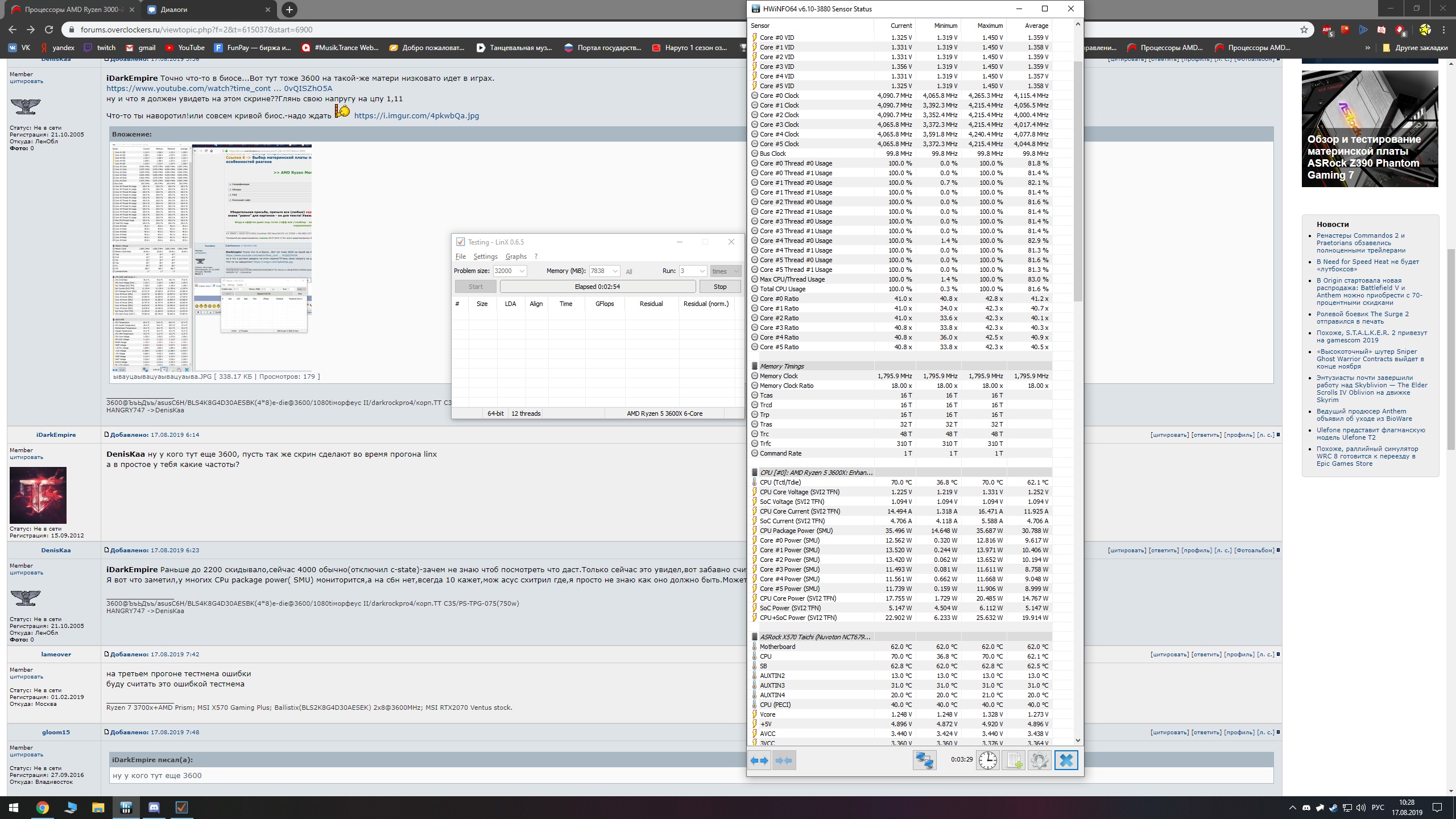Open the LinX Graphs menu
1456x819 pixels.
pyautogui.click(x=516, y=257)
